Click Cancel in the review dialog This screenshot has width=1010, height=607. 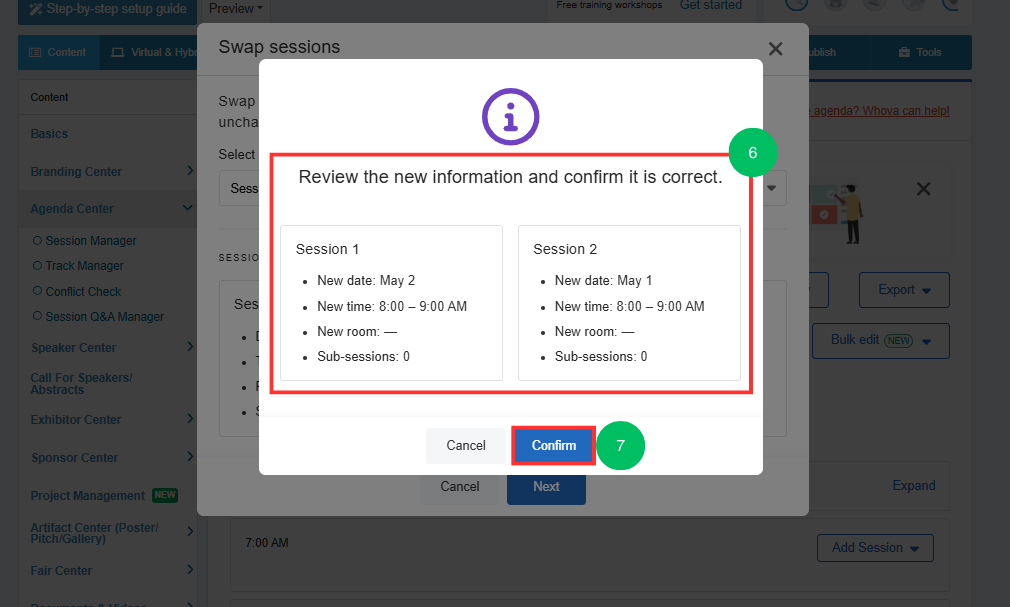(x=466, y=445)
